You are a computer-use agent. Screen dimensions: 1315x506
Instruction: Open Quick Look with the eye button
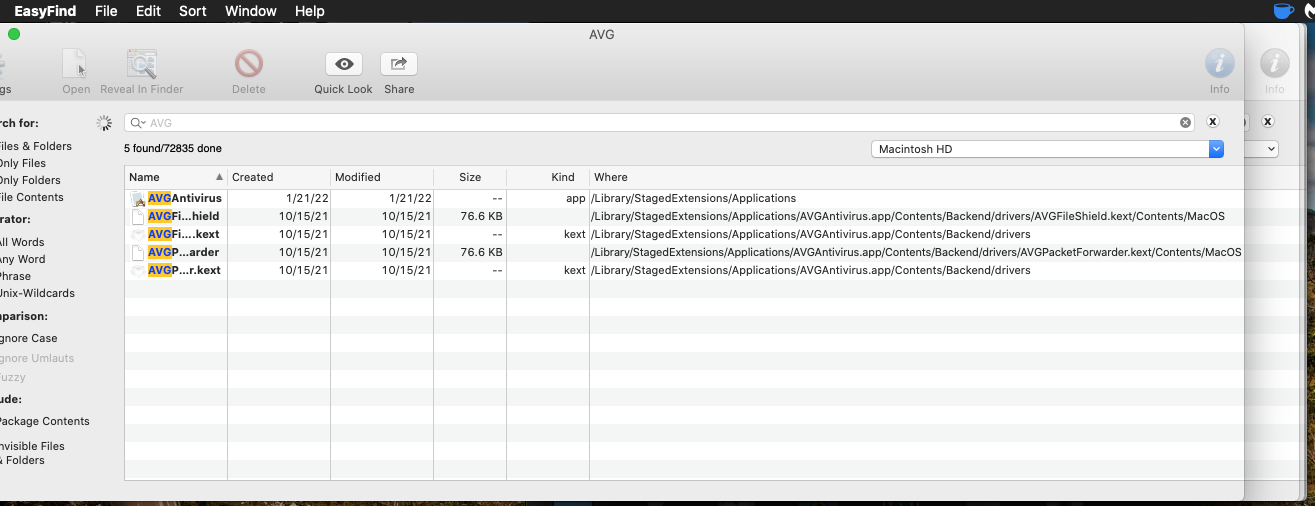[344, 64]
